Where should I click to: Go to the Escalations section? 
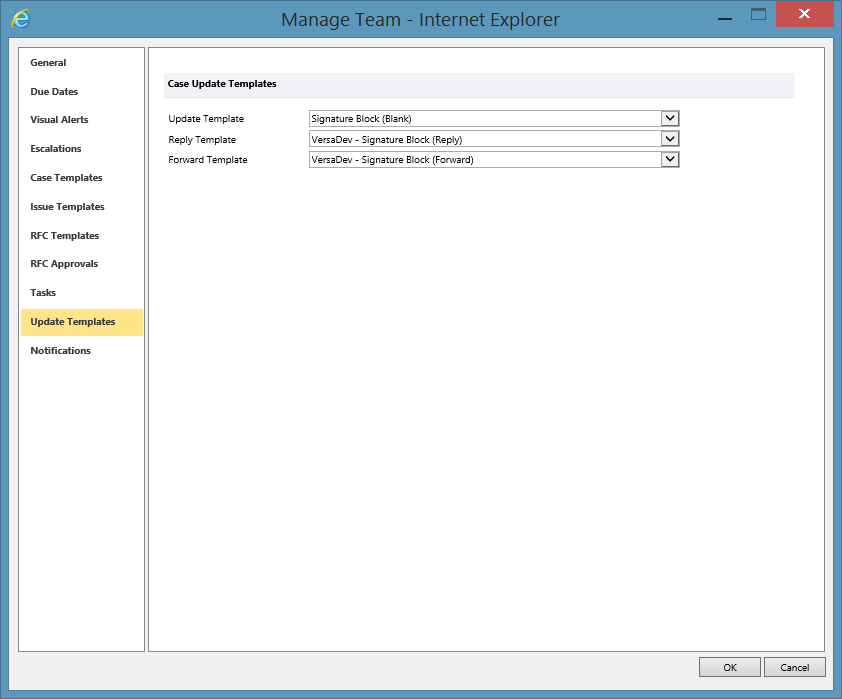(x=56, y=149)
